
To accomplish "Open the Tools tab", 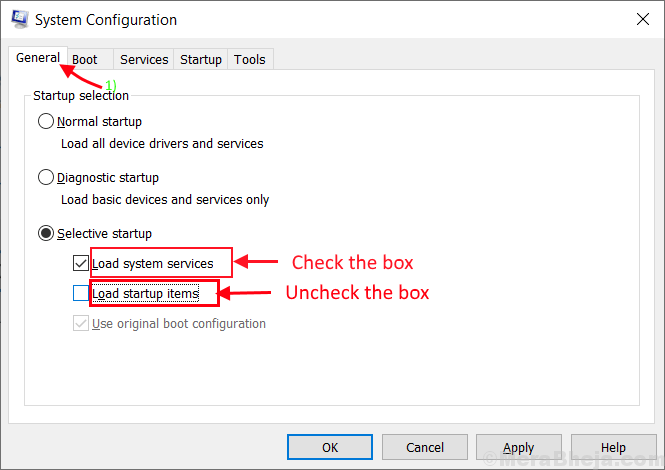I will pyautogui.click(x=250, y=59).
